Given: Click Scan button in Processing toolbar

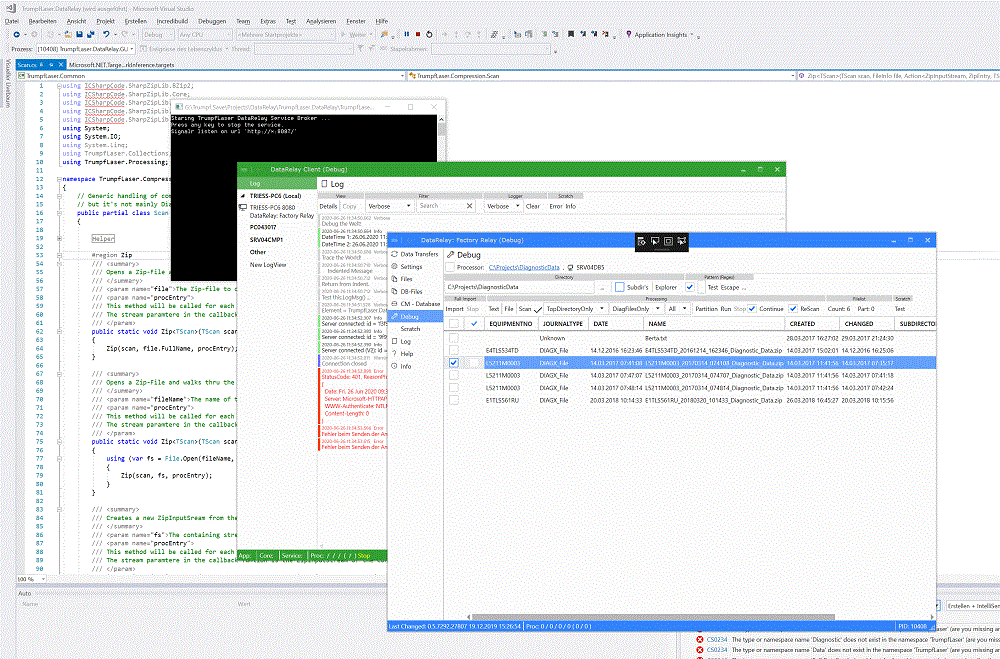Looking at the screenshot, I should 525,309.
